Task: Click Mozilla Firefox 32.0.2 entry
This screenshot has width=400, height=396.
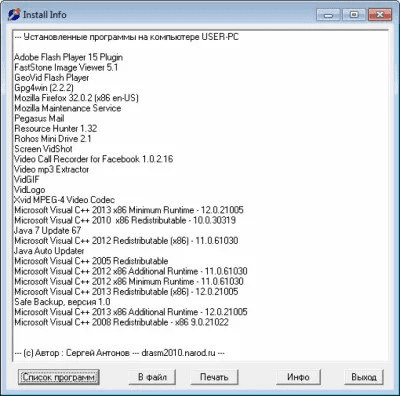Action: click(76, 98)
